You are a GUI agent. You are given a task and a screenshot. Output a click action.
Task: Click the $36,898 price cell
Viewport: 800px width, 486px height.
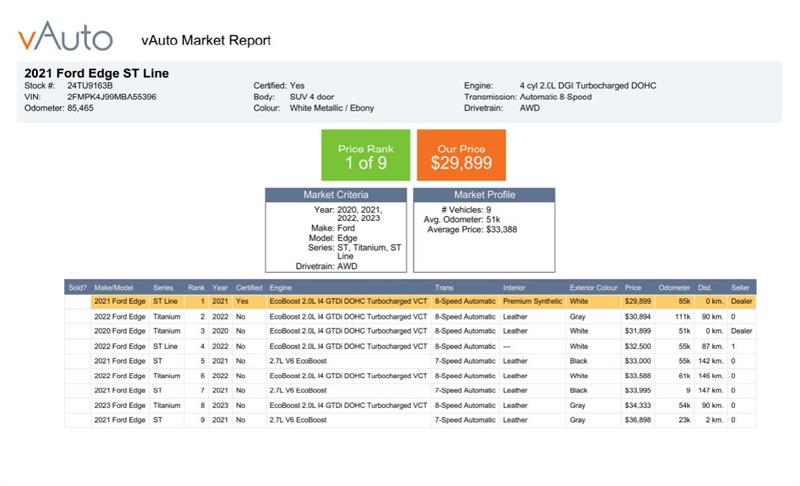click(x=638, y=420)
